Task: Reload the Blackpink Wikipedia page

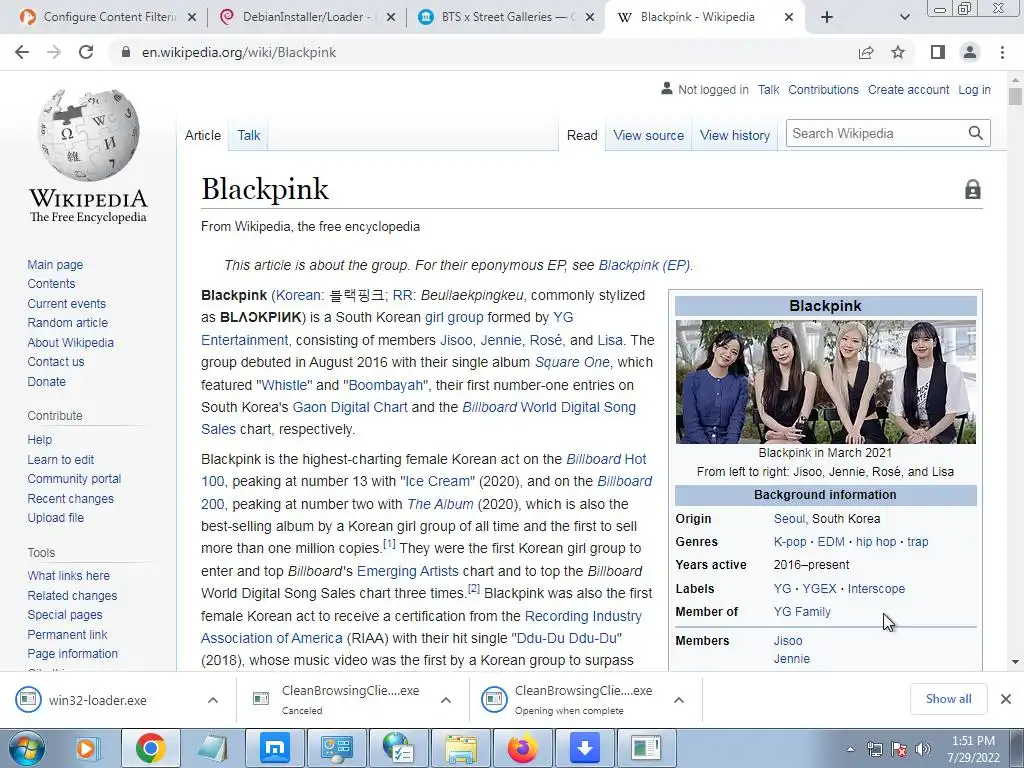Action: 86,52
